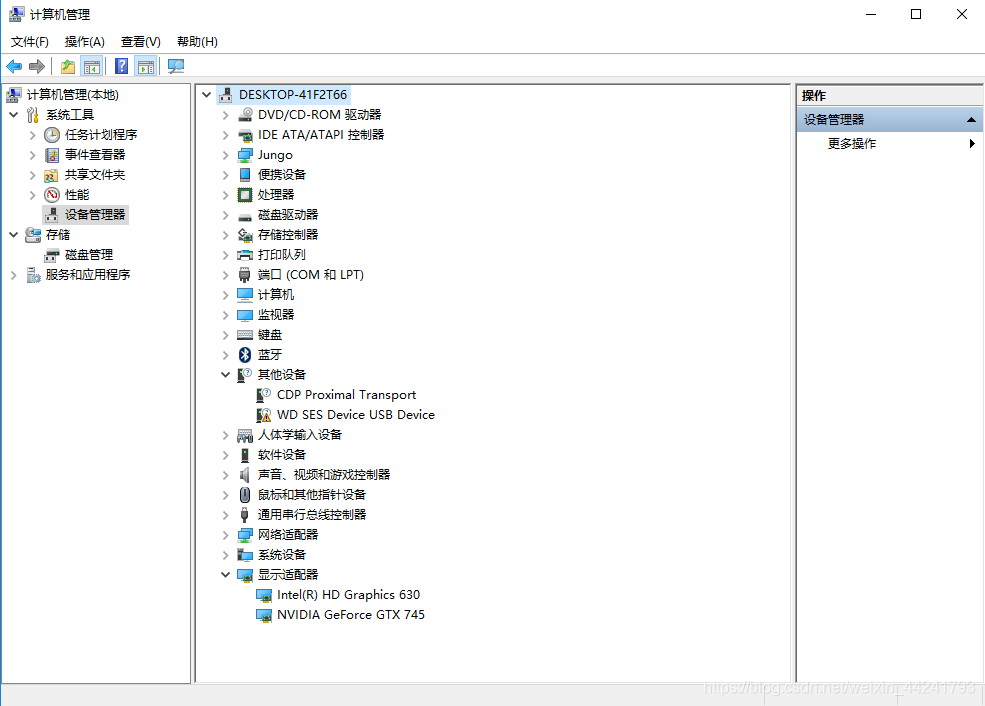
Task: Click the 性能 performance gauge icon
Action: [52, 195]
